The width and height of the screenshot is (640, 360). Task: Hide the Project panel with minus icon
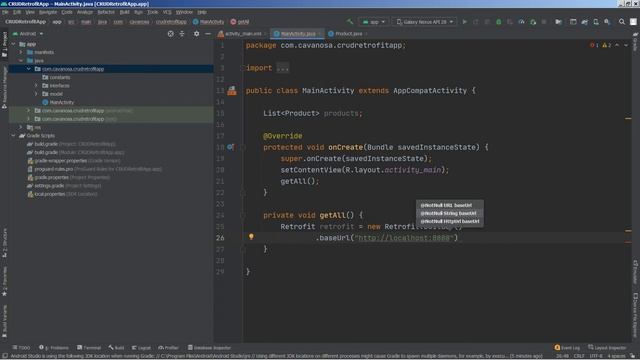[x=208, y=34]
